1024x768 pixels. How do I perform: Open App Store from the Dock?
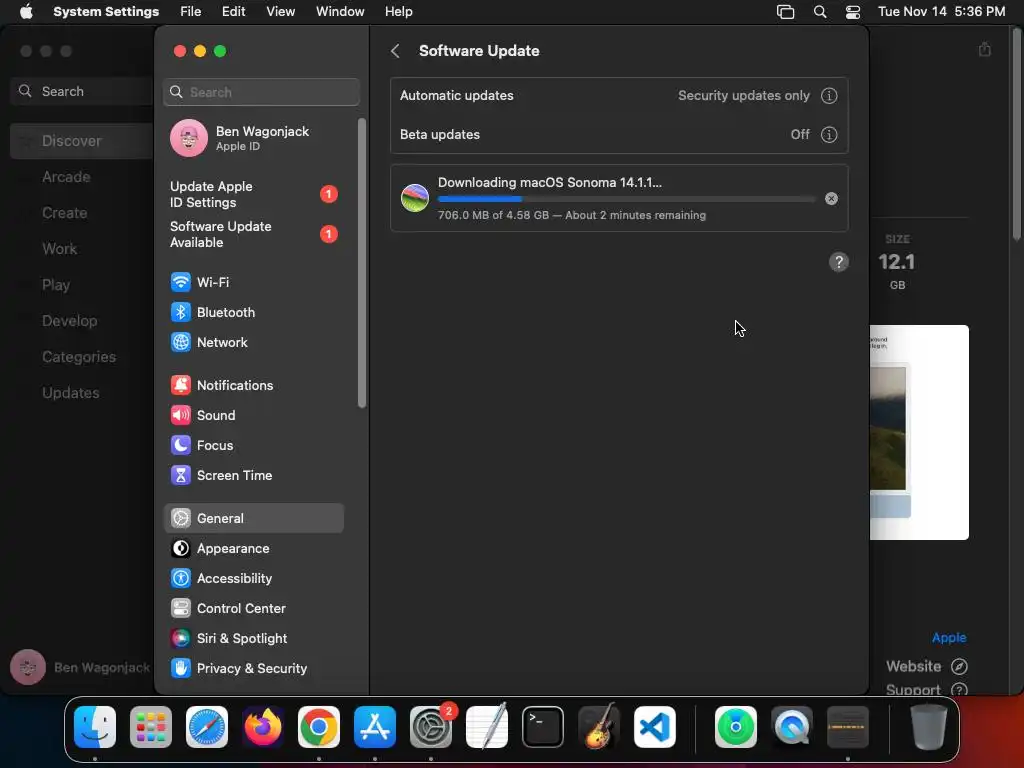(x=375, y=727)
